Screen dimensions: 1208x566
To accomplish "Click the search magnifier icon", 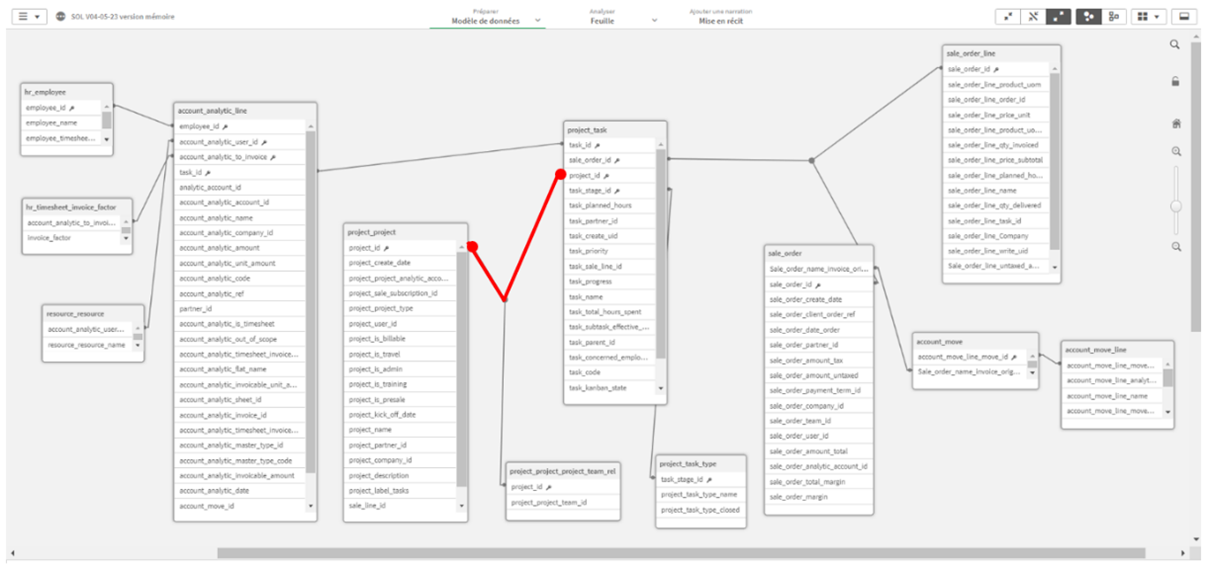I will [x=1175, y=45].
